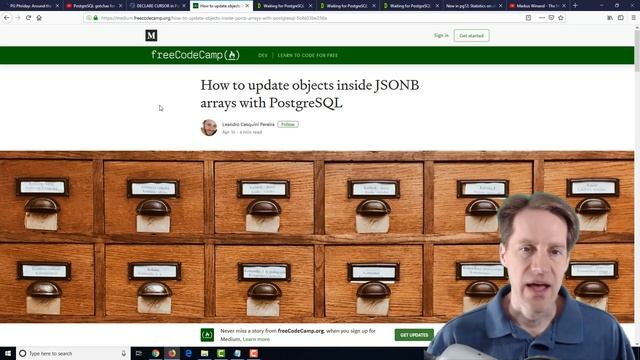
Task: Click the GET UPDATES button
Action: pyautogui.click(x=414, y=335)
